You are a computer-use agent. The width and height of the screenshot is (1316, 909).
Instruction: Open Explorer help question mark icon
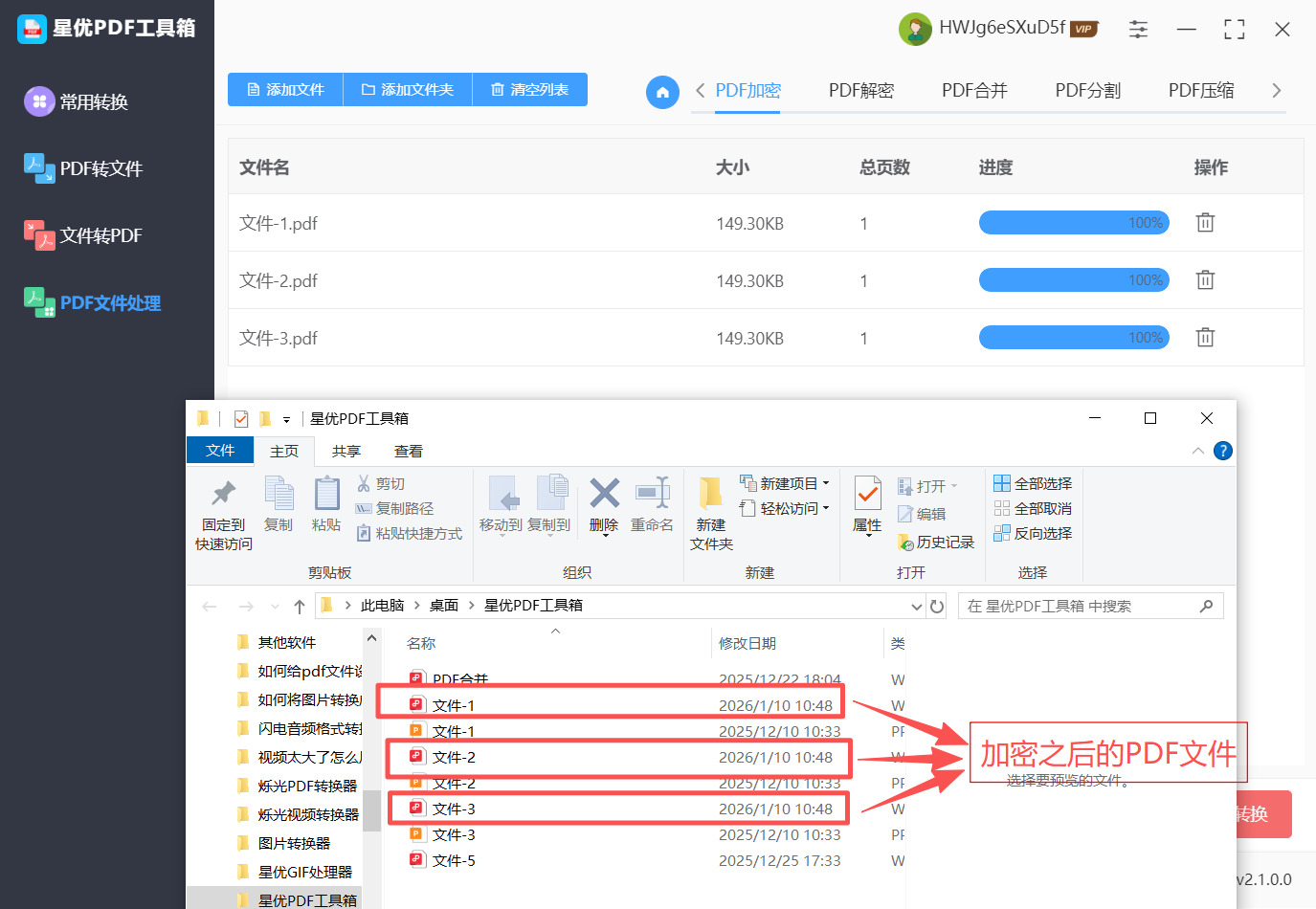click(x=1222, y=451)
